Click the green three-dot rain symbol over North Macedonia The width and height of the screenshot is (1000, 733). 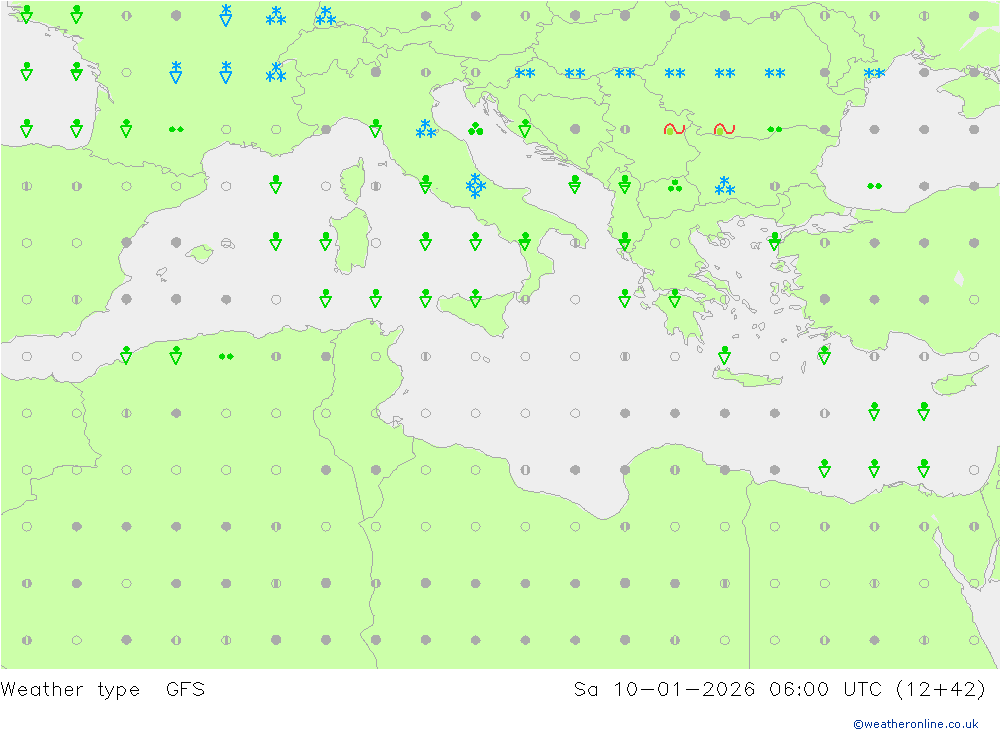click(x=675, y=186)
